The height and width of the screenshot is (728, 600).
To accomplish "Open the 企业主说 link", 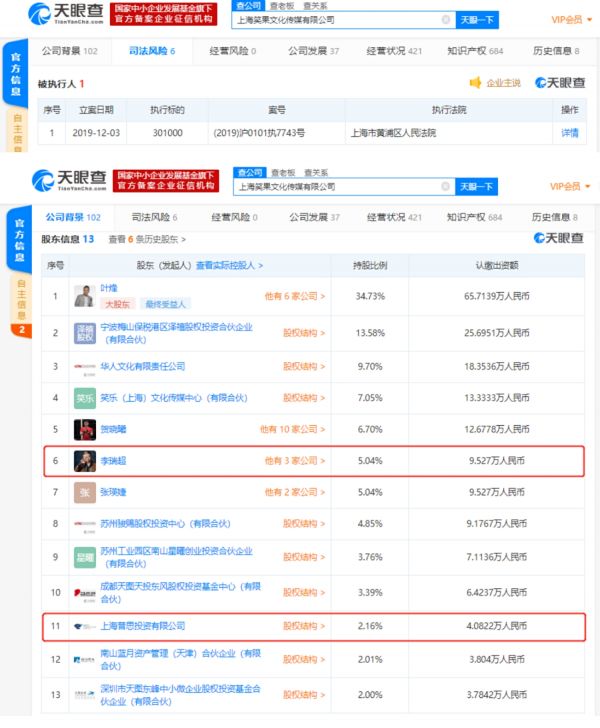I will pyautogui.click(x=503, y=83).
